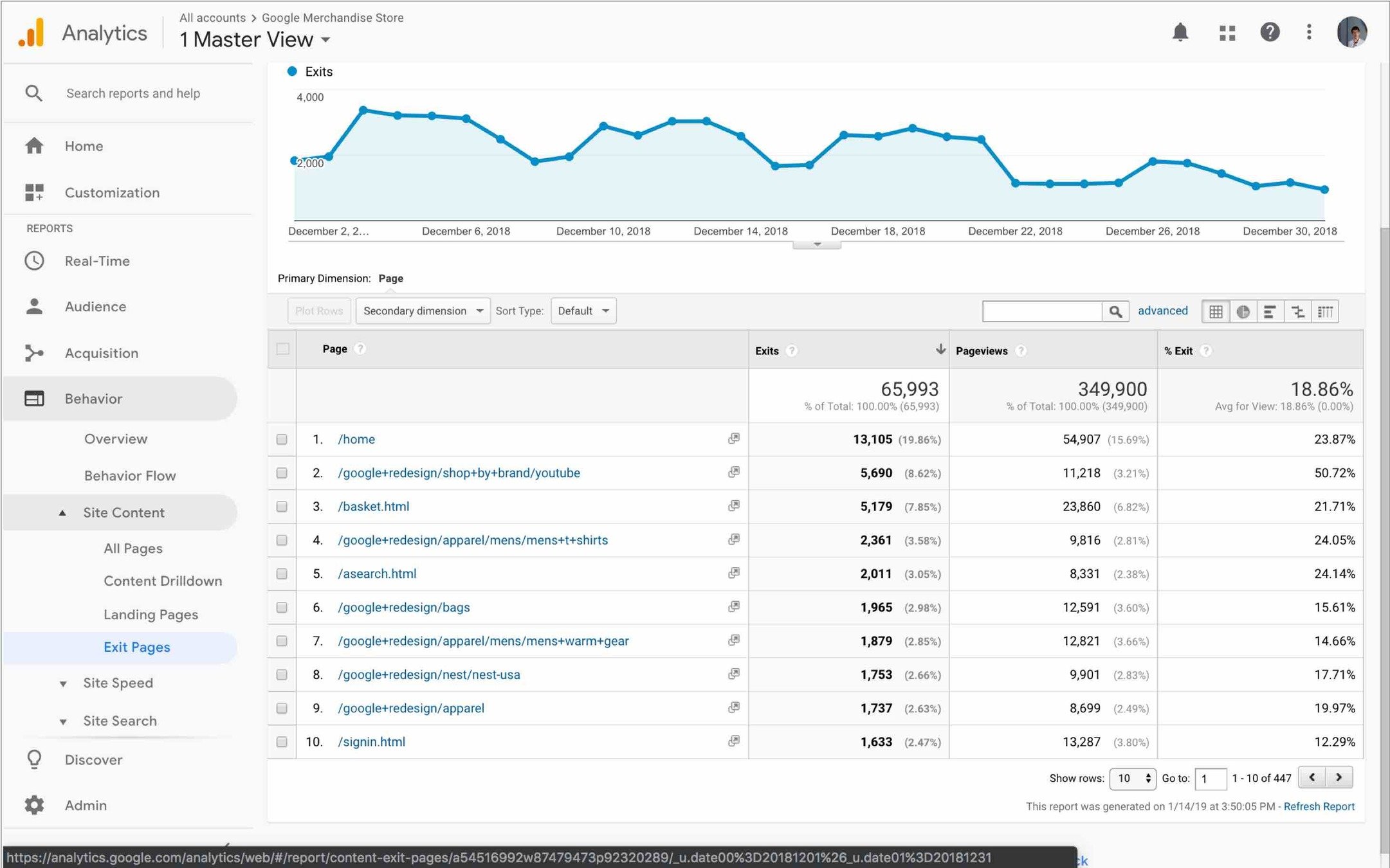Switch to performance bar view
This screenshot has width=1390, height=868.
[1270, 312]
